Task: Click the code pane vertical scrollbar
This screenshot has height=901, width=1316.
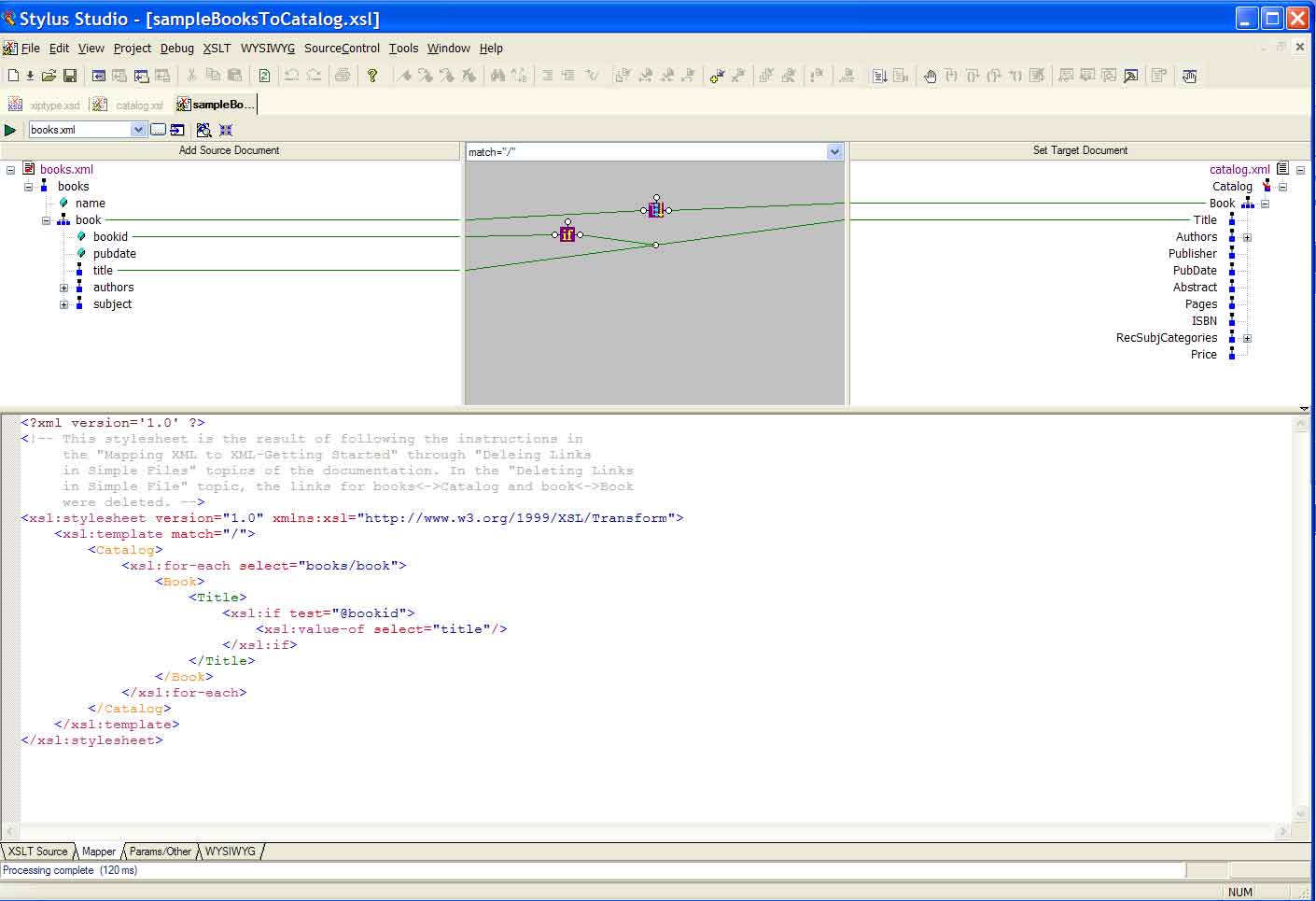Action: pos(1300,616)
